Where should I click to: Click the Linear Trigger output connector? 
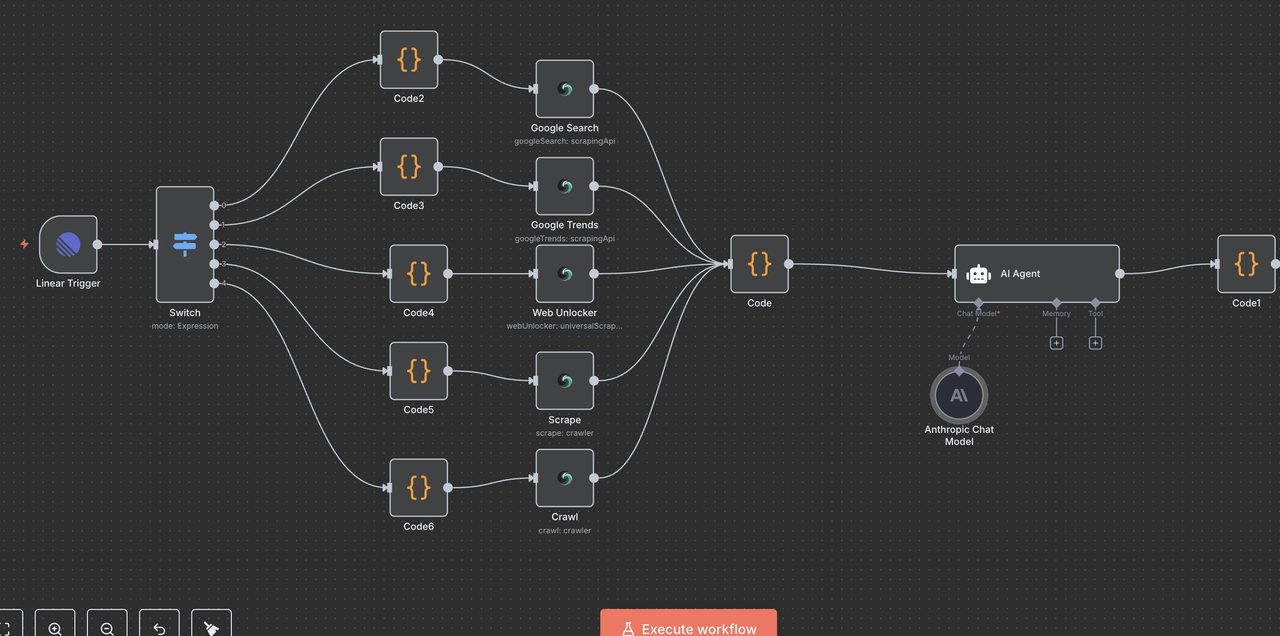(97, 244)
